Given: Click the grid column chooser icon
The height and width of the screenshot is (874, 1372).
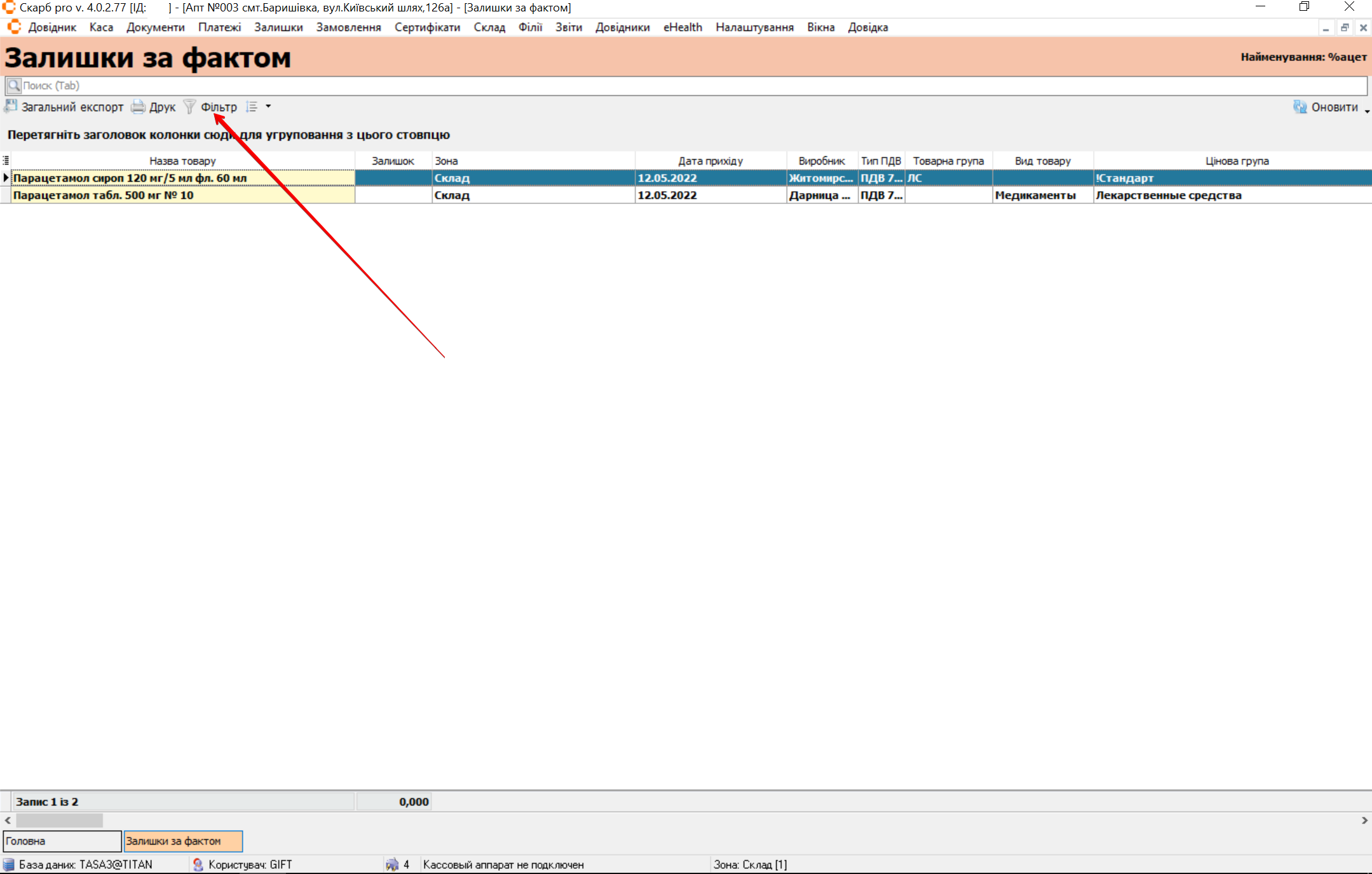Looking at the screenshot, I should 6,161.
